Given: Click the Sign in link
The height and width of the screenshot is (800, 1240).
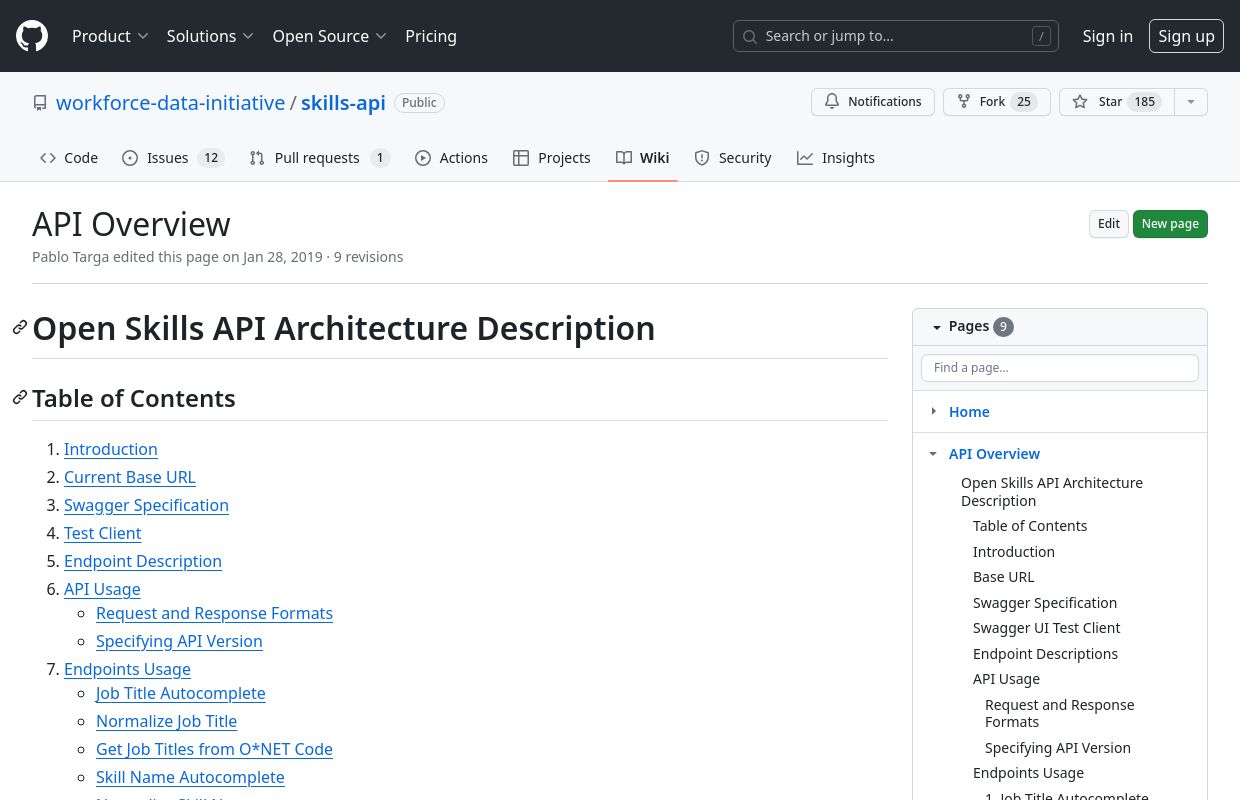Looking at the screenshot, I should [1108, 36].
